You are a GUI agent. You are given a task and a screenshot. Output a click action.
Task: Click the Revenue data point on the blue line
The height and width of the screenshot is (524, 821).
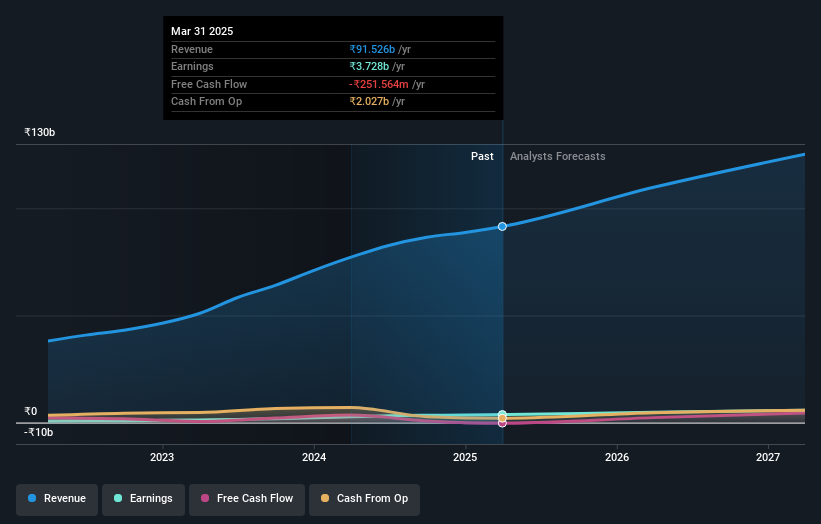(x=502, y=227)
